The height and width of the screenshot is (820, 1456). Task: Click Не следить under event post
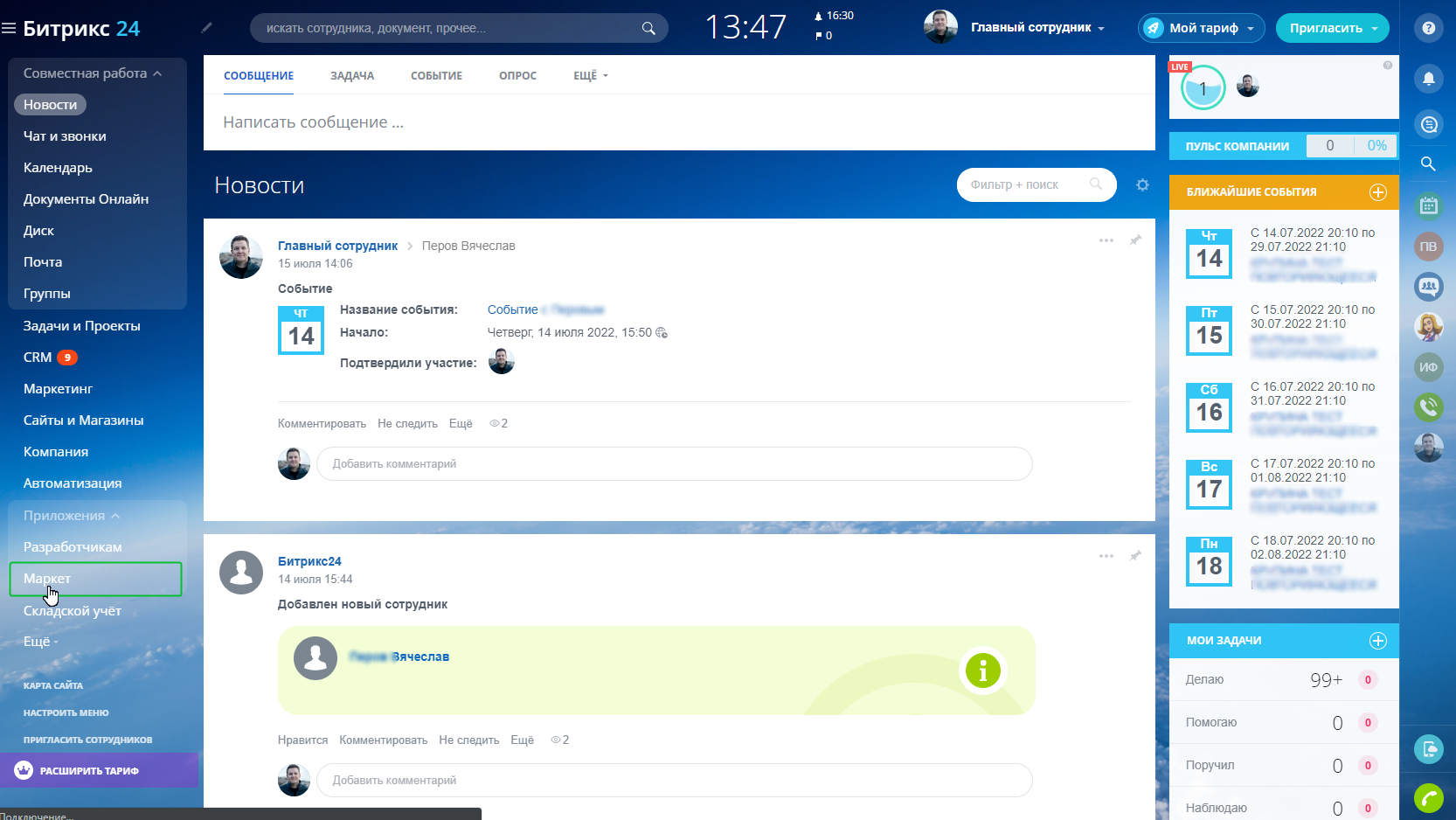407,424
